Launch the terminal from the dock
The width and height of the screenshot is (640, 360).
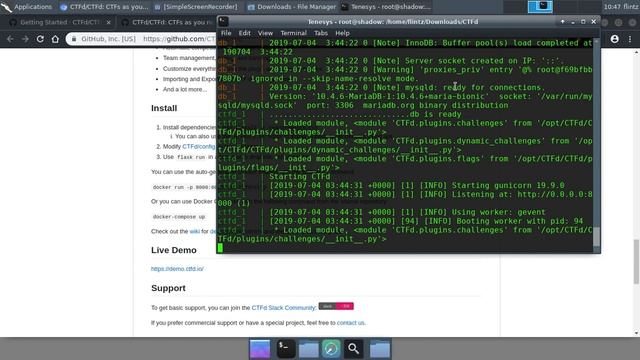[x=286, y=349]
